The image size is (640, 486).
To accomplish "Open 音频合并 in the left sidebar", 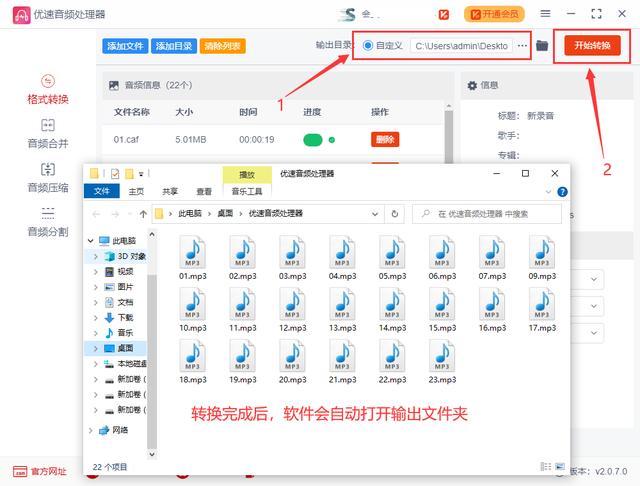I will pyautogui.click(x=48, y=134).
